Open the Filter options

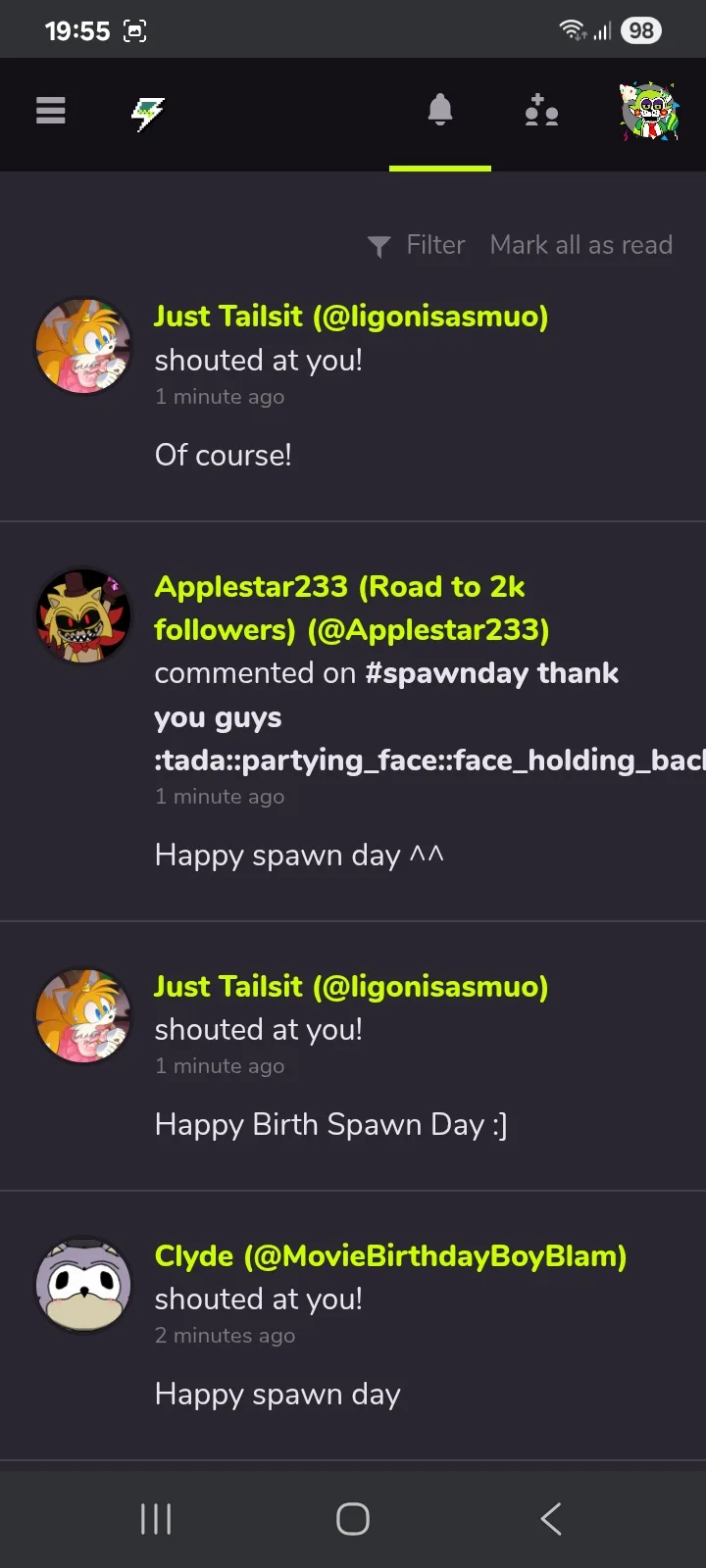point(435,245)
